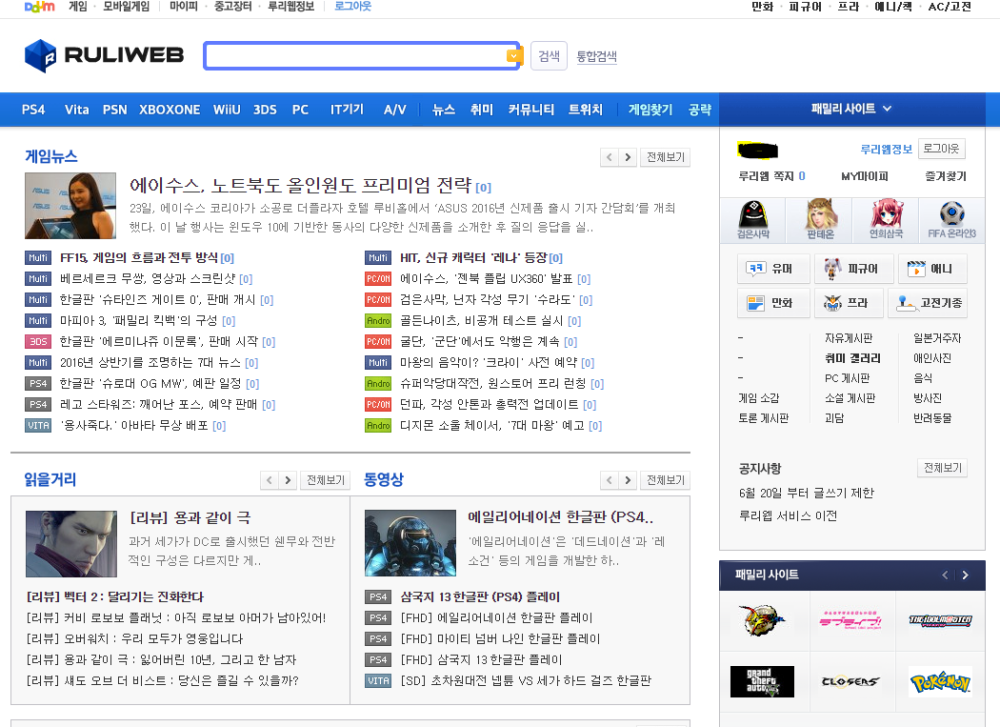The height and width of the screenshot is (727, 1000).
Task: Open the search box dropdown arrow
Action: [514, 56]
